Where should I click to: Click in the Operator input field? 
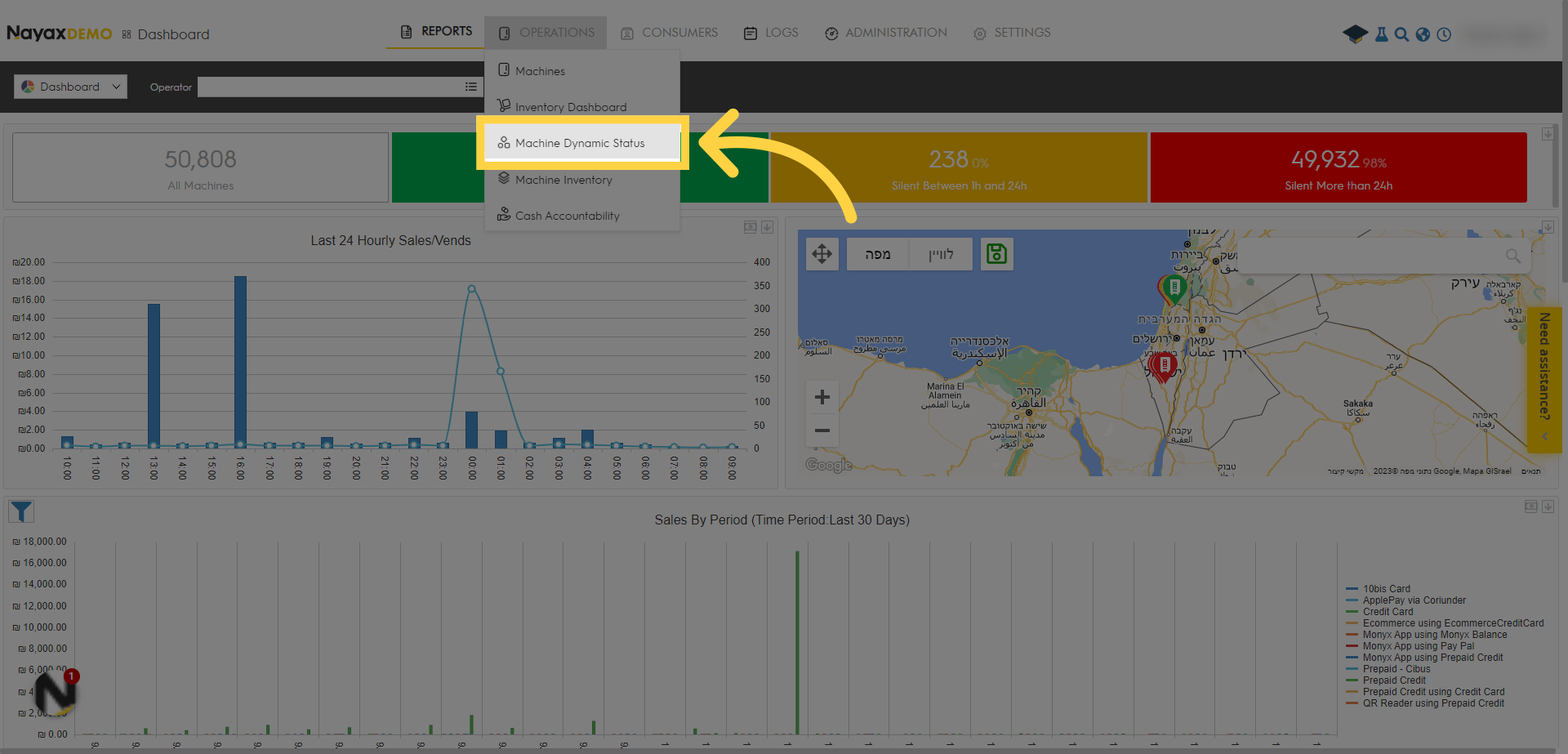[330, 87]
